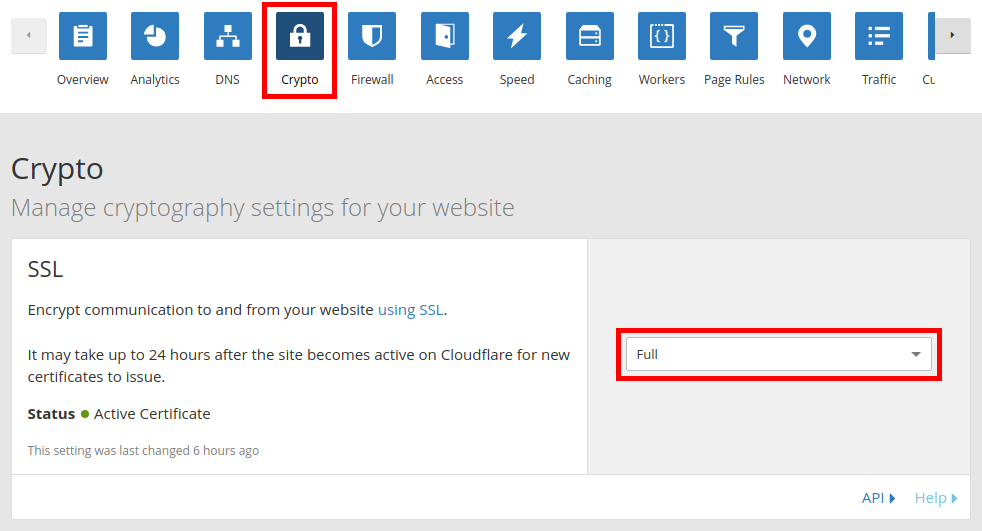Switch to the Caching tab label
This screenshot has height=531, width=982.
pyautogui.click(x=589, y=80)
